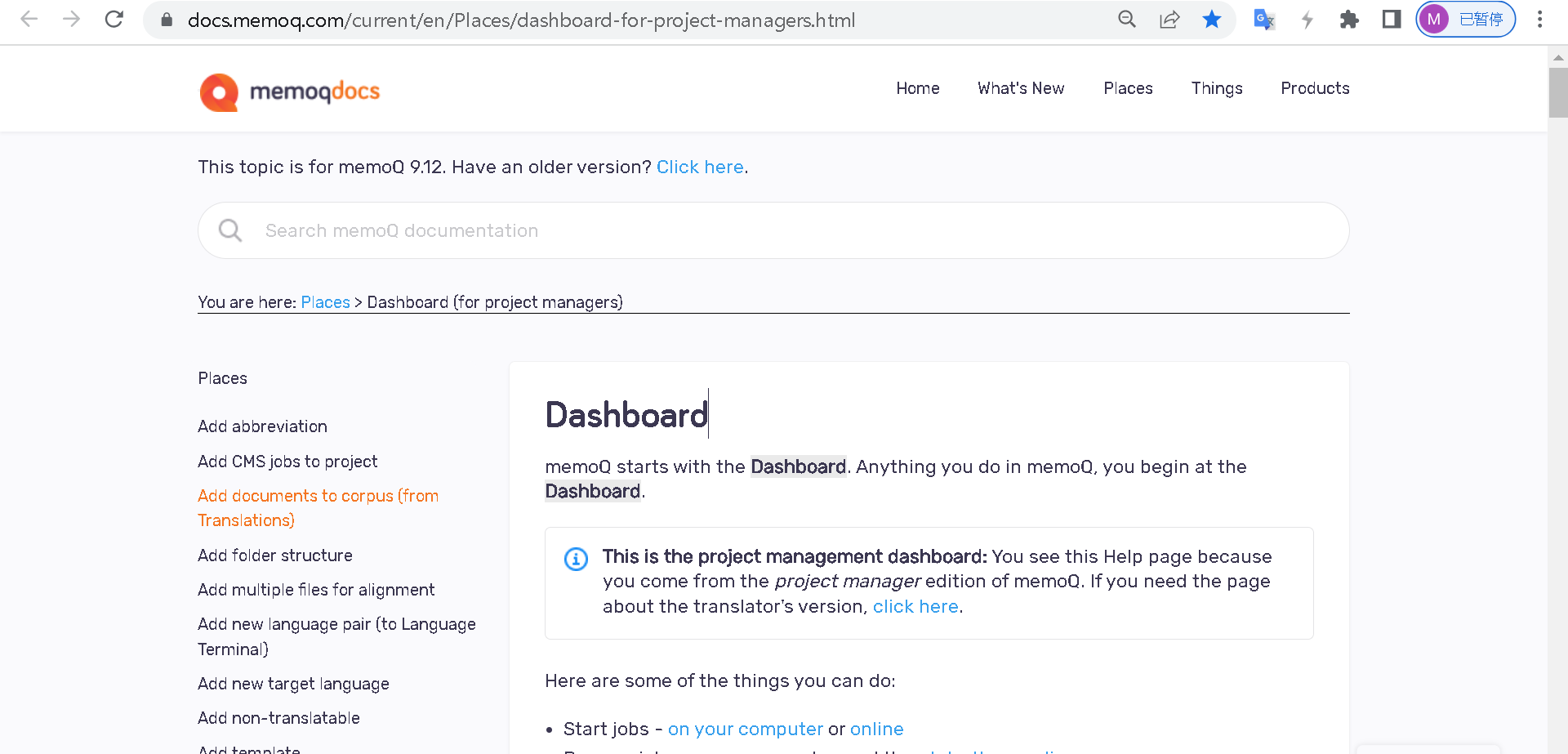
Task: Open Add CMS jobs to project
Action: [287, 462]
